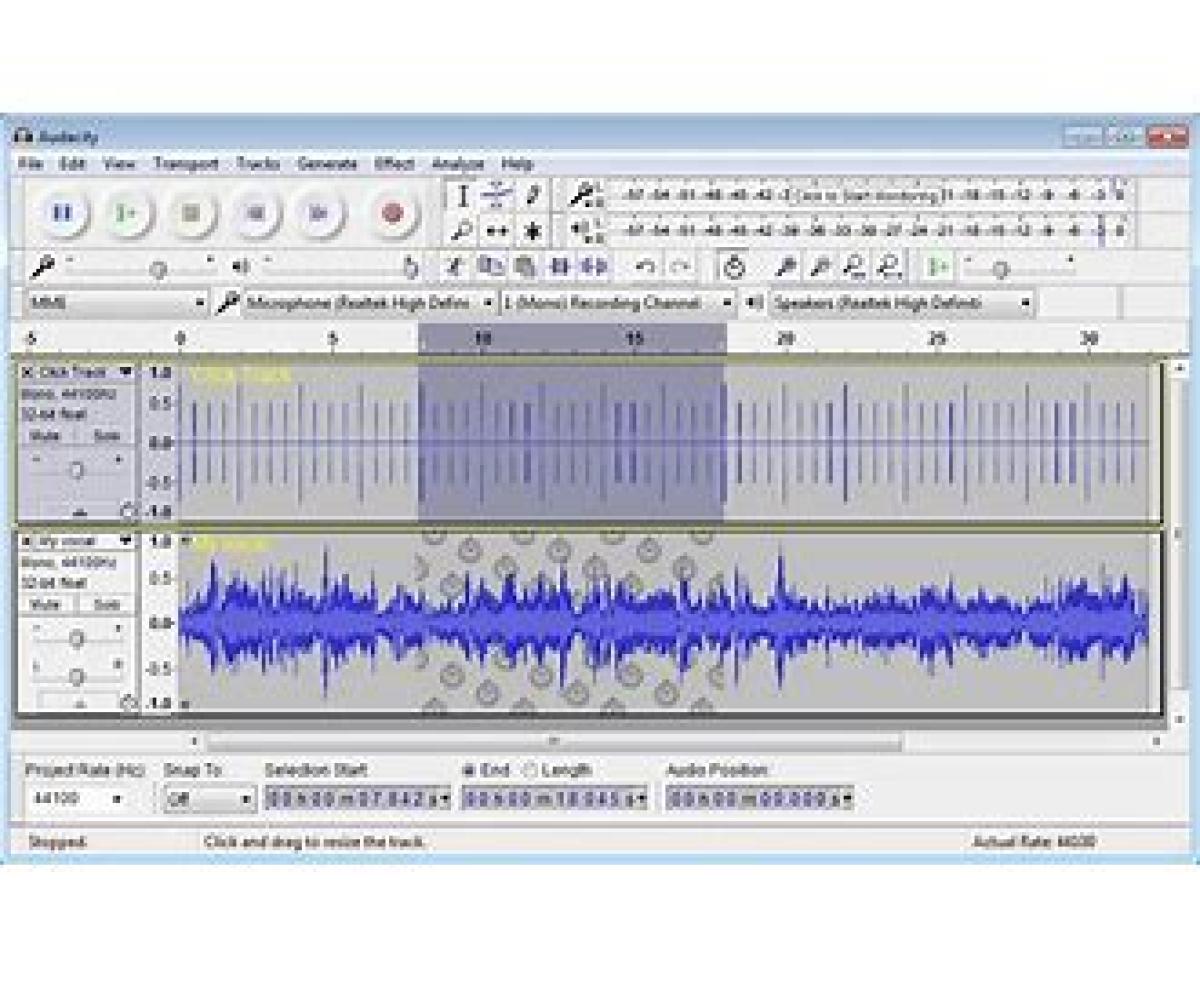Screen dimensions: 1200x981
Task: Click the Pause transport button
Action: click(x=62, y=212)
